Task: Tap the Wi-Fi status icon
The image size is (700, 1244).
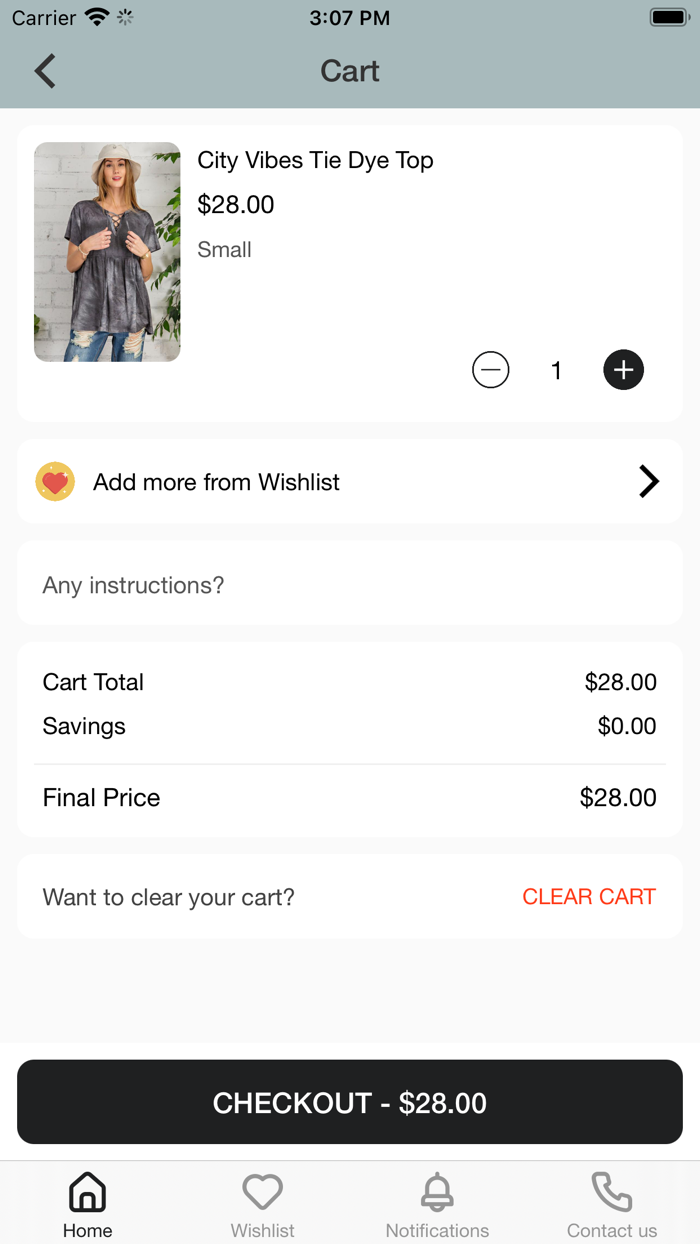Action: coord(97,18)
